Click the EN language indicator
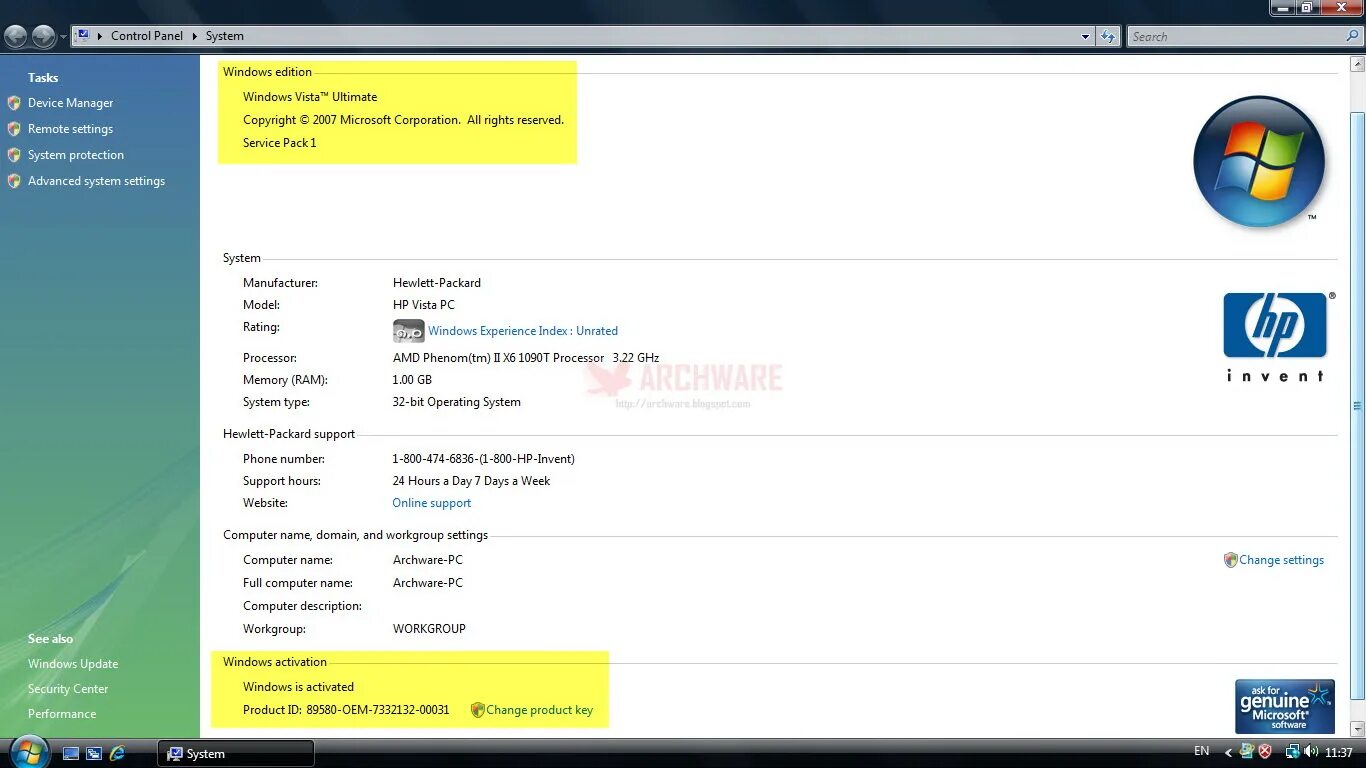The height and width of the screenshot is (768, 1366). (x=1201, y=751)
